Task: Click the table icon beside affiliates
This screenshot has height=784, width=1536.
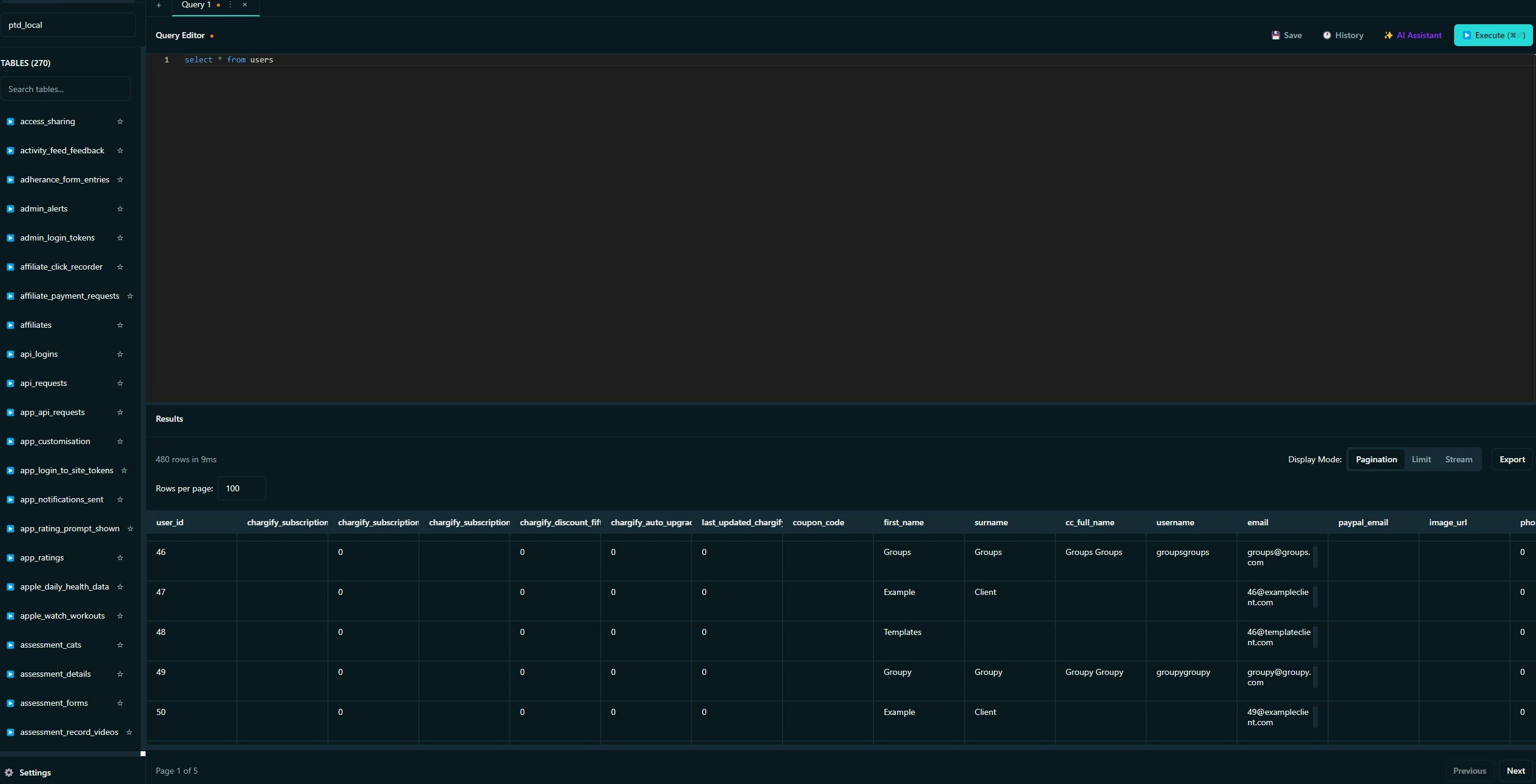Action: [10, 325]
